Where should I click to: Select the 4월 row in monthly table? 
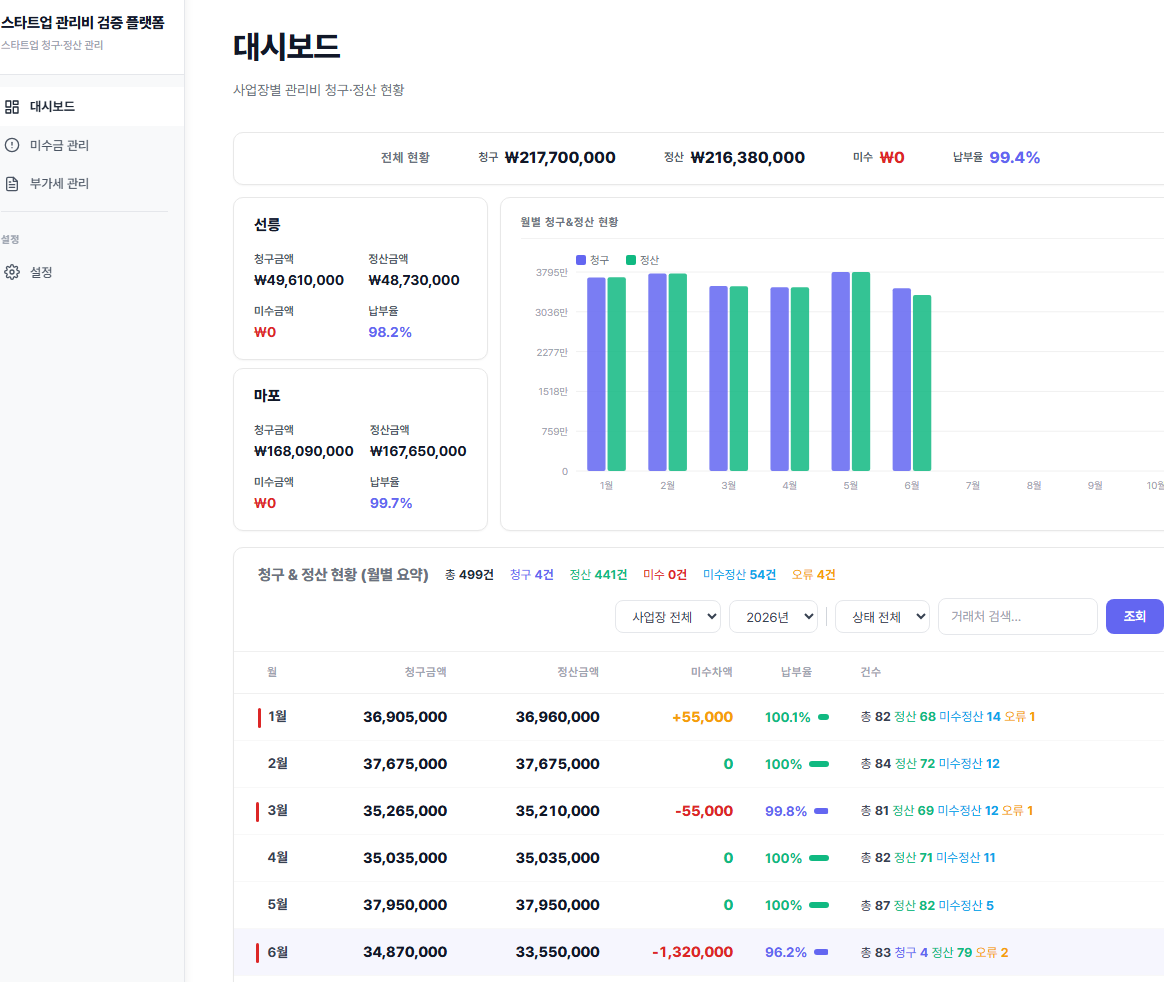coord(699,858)
